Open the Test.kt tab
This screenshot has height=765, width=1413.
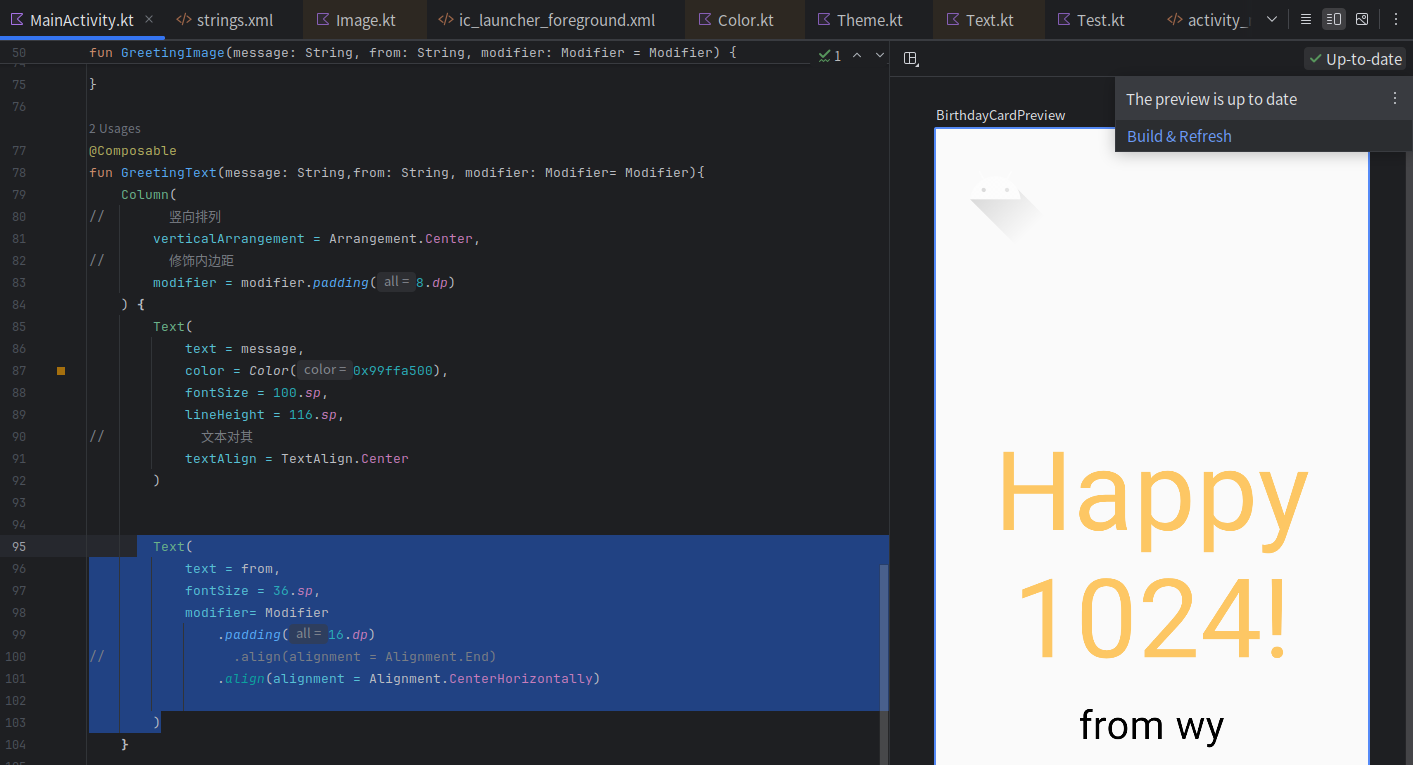click(1101, 20)
